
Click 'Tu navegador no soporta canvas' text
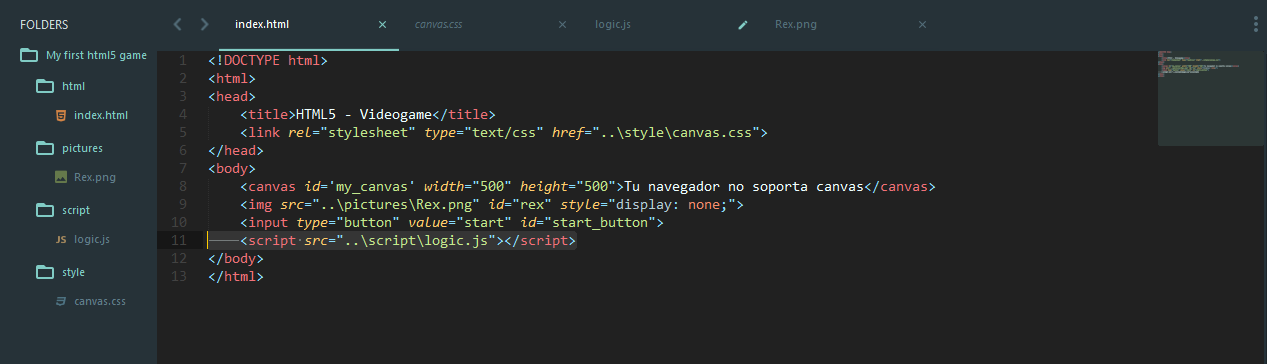point(743,186)
